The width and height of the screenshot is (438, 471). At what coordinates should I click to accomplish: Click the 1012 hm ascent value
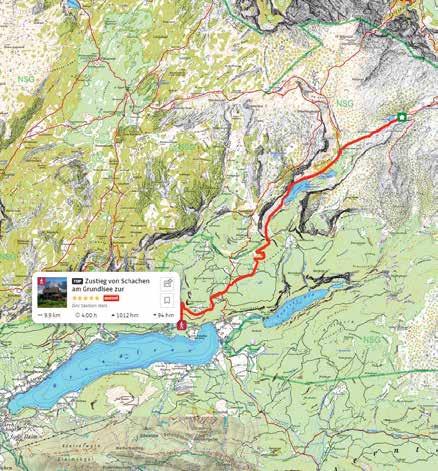click(x=127, y=315)
